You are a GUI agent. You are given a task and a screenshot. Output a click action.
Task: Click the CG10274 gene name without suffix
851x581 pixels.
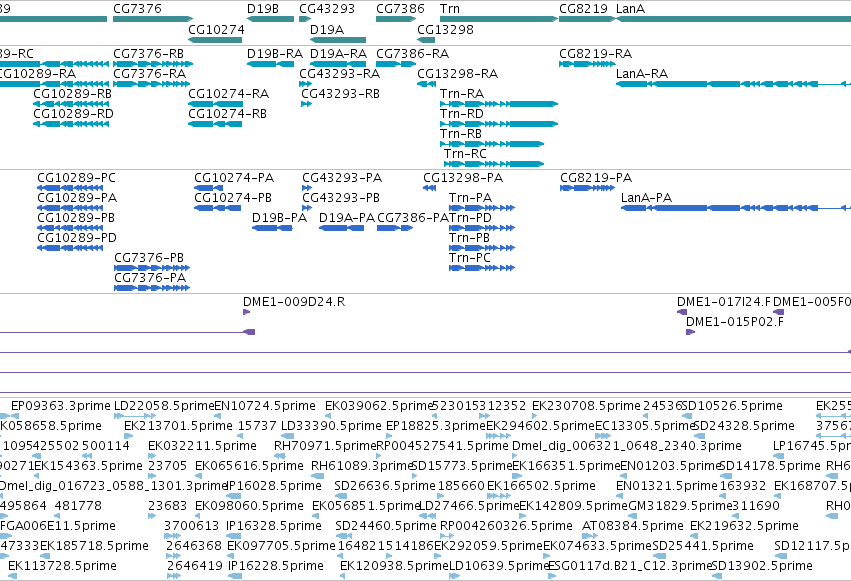pos(216,29)
